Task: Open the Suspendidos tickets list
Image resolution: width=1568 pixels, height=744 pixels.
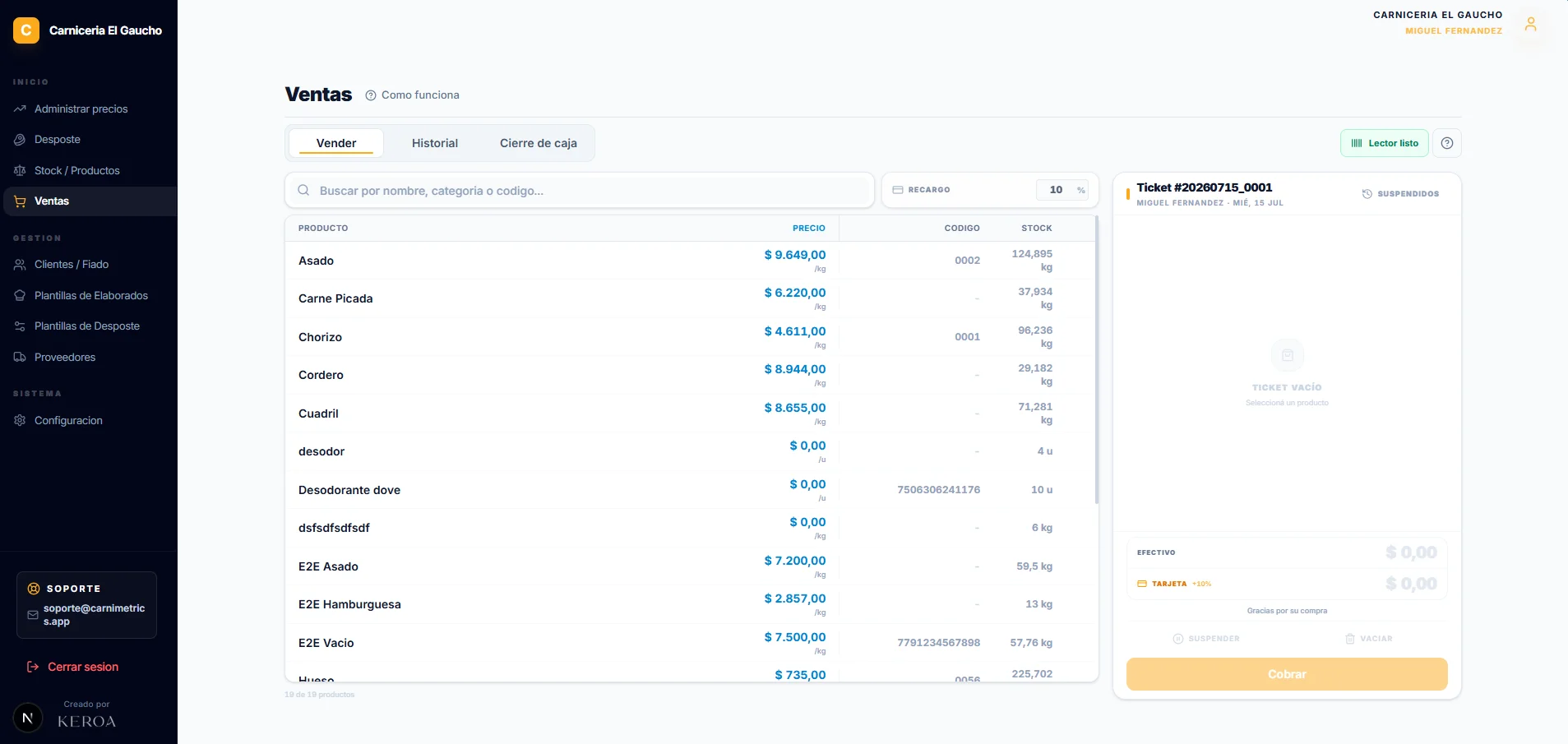Action: 1400,194
